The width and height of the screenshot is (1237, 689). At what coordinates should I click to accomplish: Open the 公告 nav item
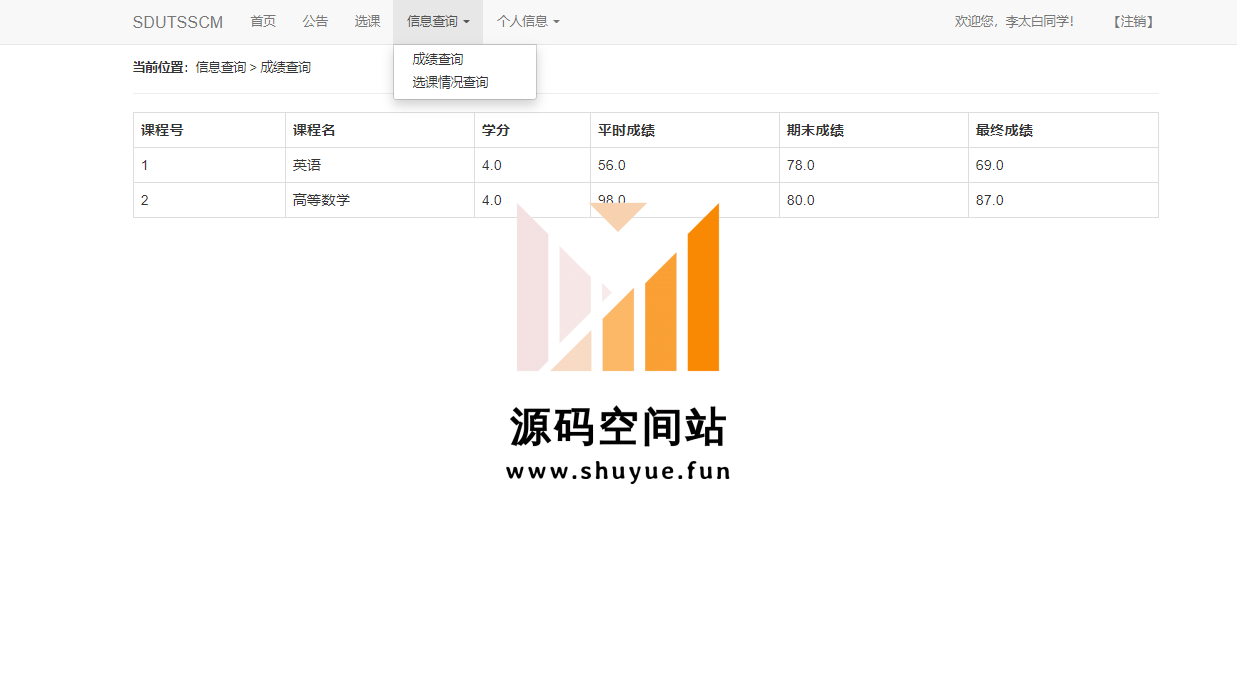[315, 21]
